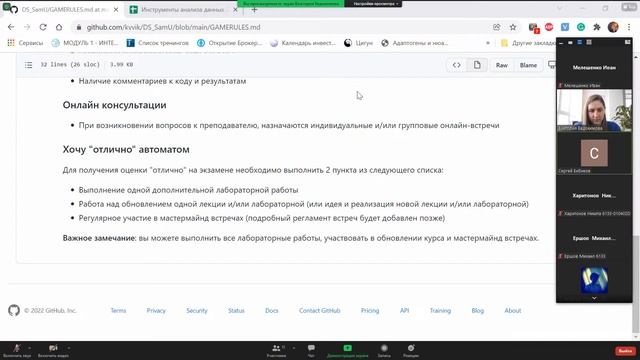Click Zoom green share screen button
This screenshot has height=360, width=640.
click(347, 351)
